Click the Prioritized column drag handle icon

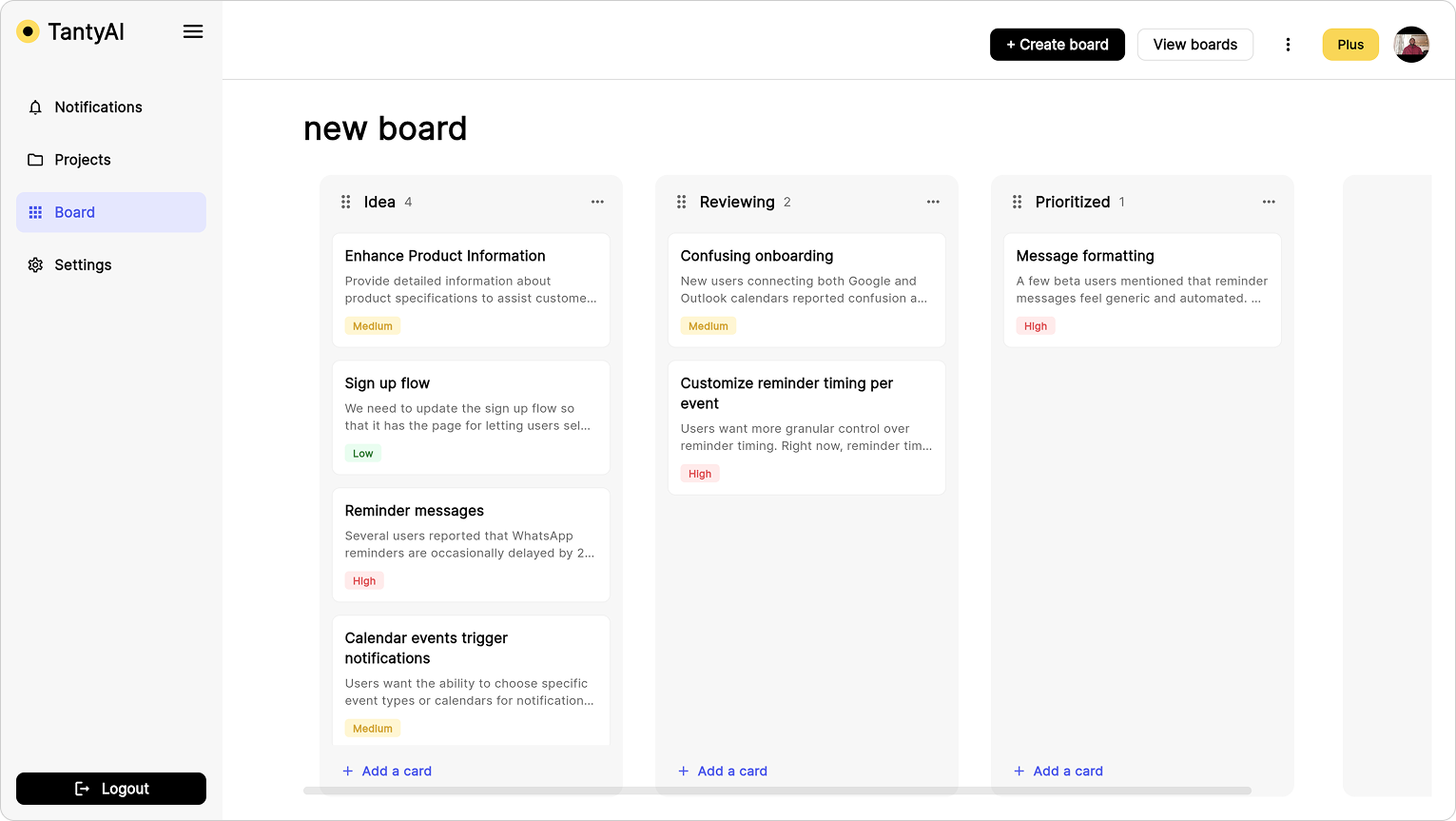(1018, 202)
